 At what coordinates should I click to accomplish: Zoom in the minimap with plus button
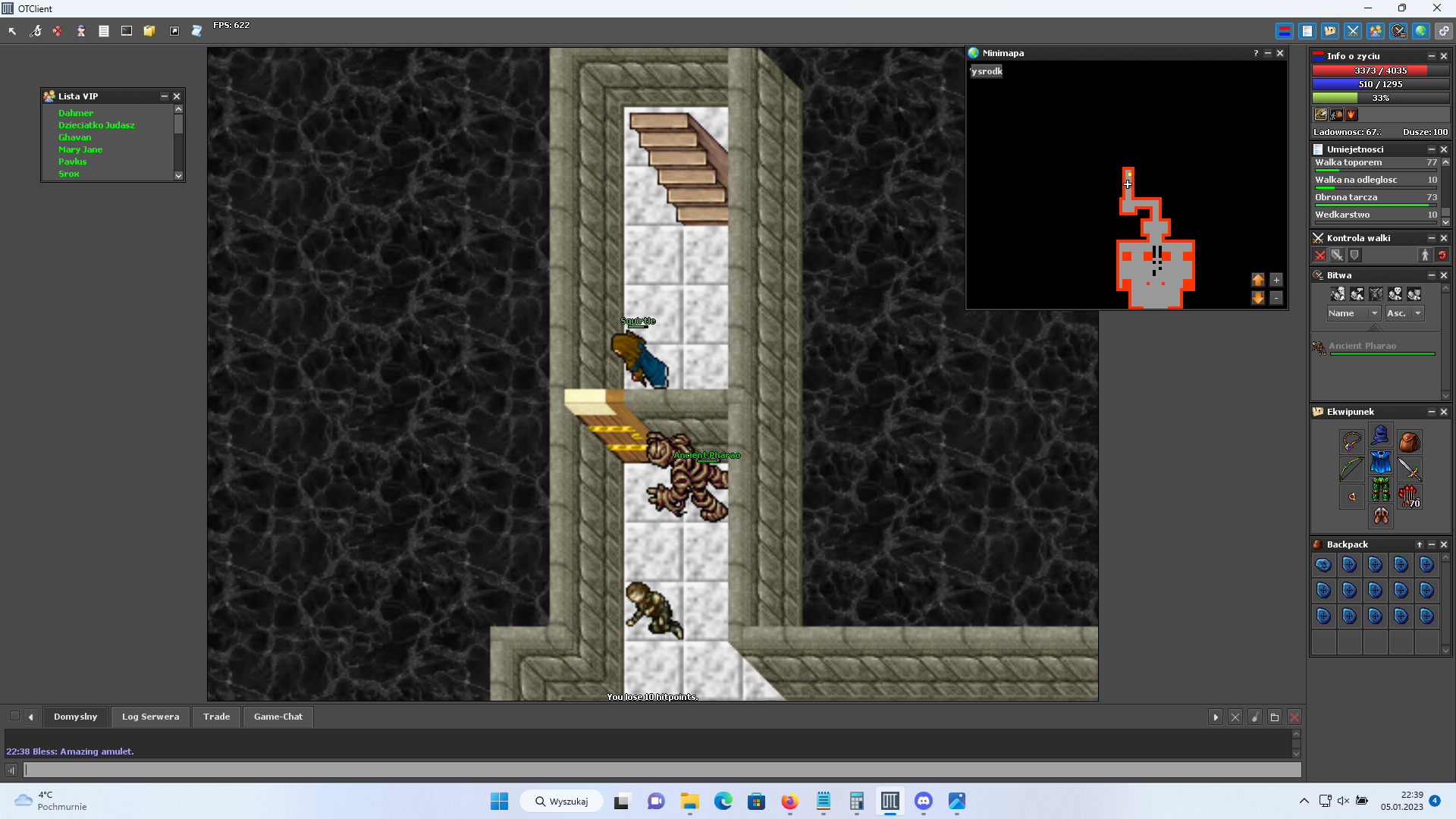(1276, 280)
